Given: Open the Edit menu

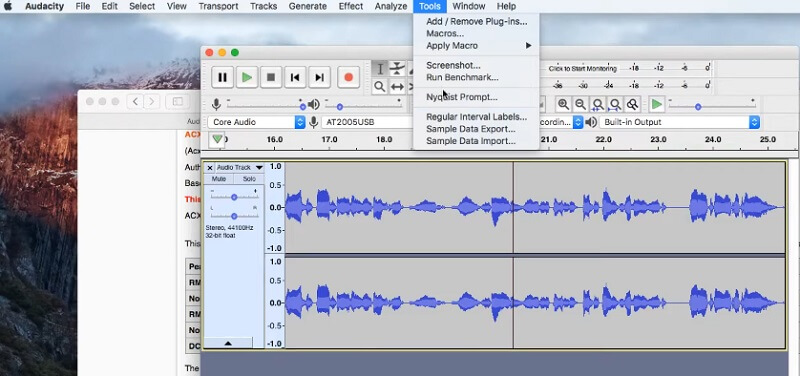Looking at the screenshot, I should pyautogui.click(x=109, y=6).
